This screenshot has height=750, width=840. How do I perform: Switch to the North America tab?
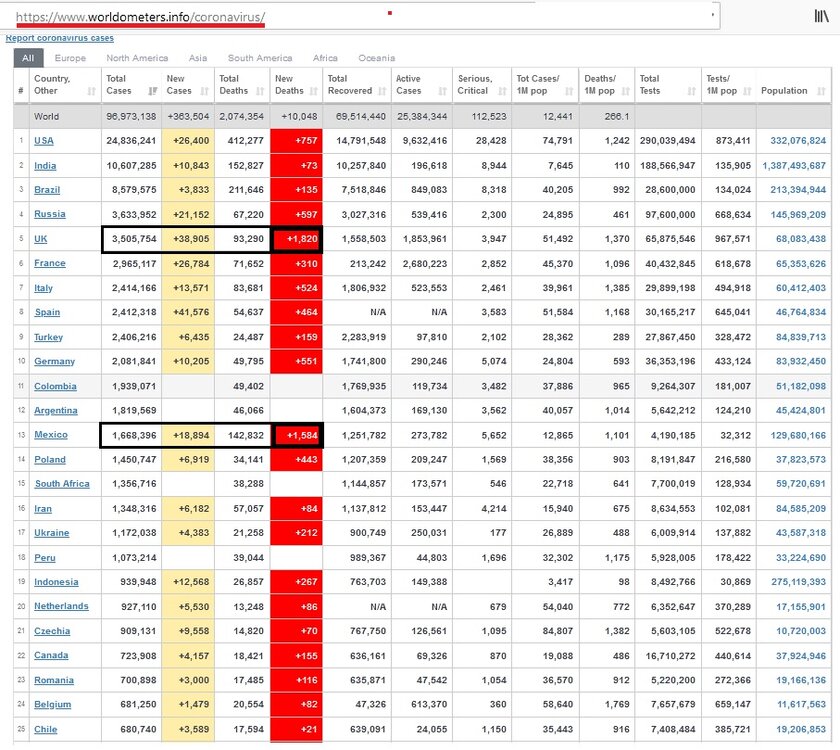pos(137,58)
